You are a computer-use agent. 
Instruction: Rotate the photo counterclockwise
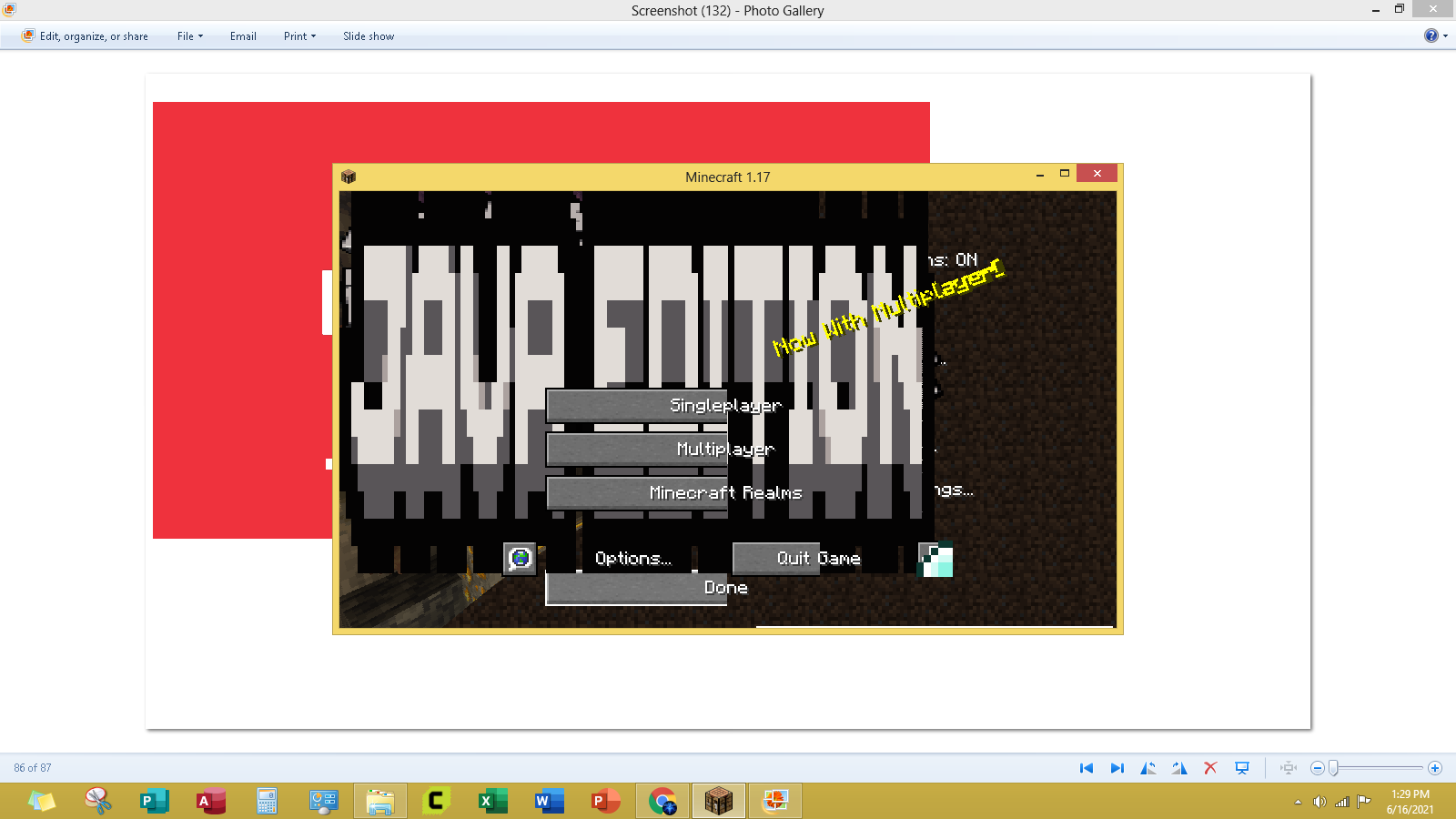click(1148, 768)
